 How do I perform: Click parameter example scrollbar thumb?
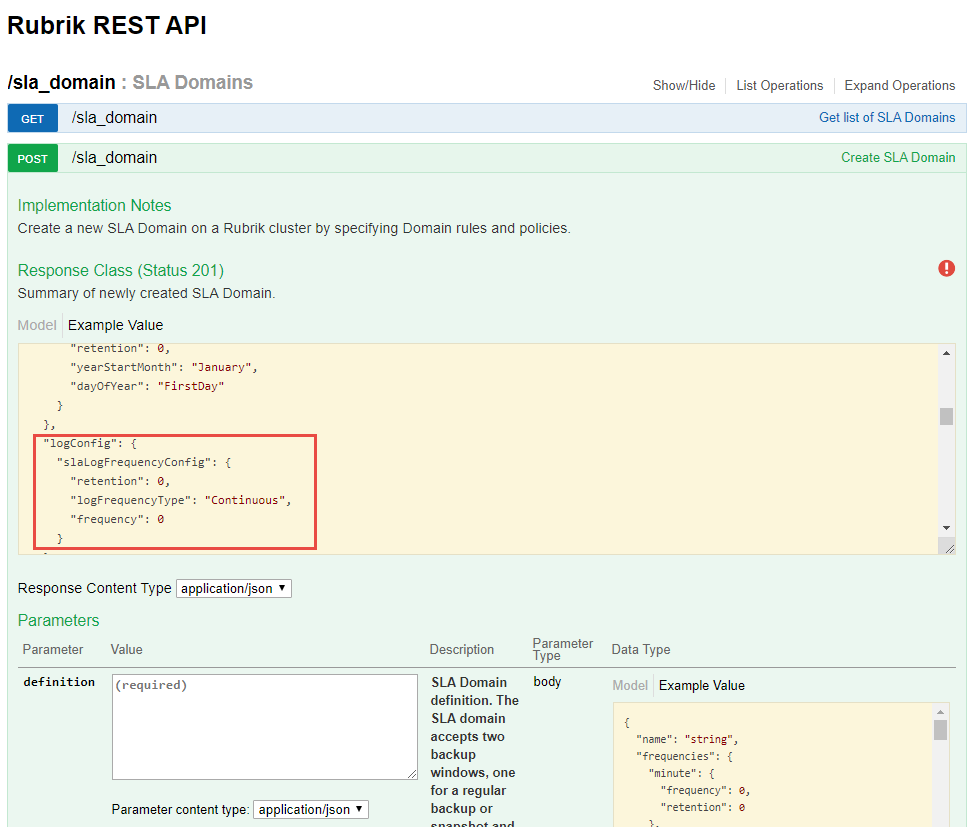940,730
